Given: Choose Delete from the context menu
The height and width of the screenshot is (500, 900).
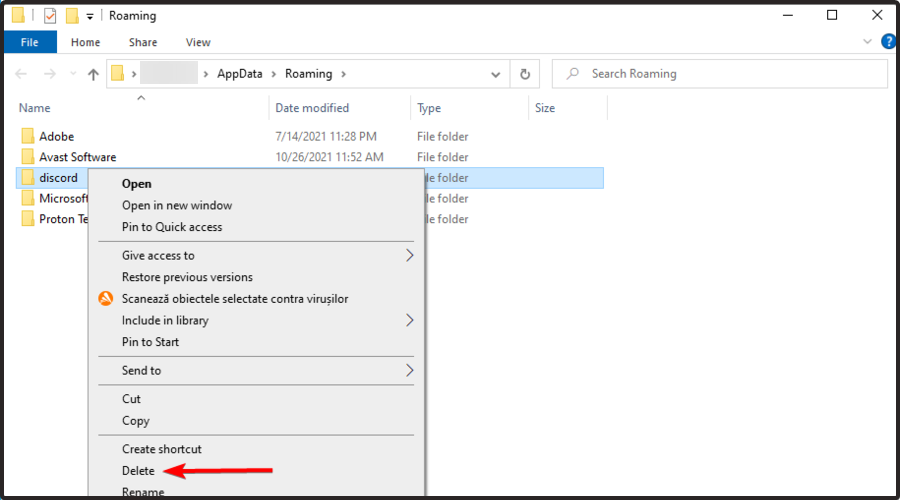Looking at the screenshot, I should point(138,470).
